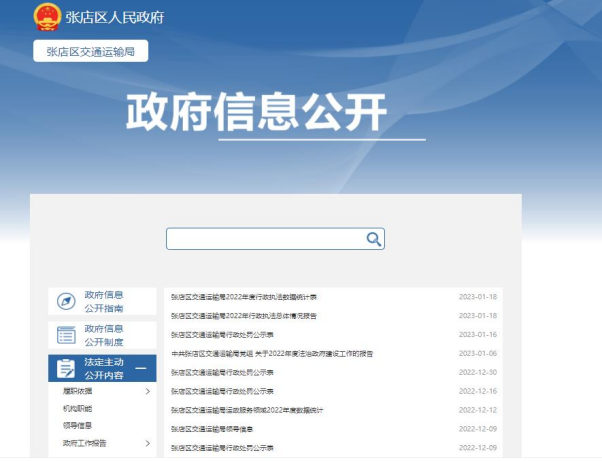
Task: Open 2022年度行政执法数据统计表 article
Action: [244, 297]
